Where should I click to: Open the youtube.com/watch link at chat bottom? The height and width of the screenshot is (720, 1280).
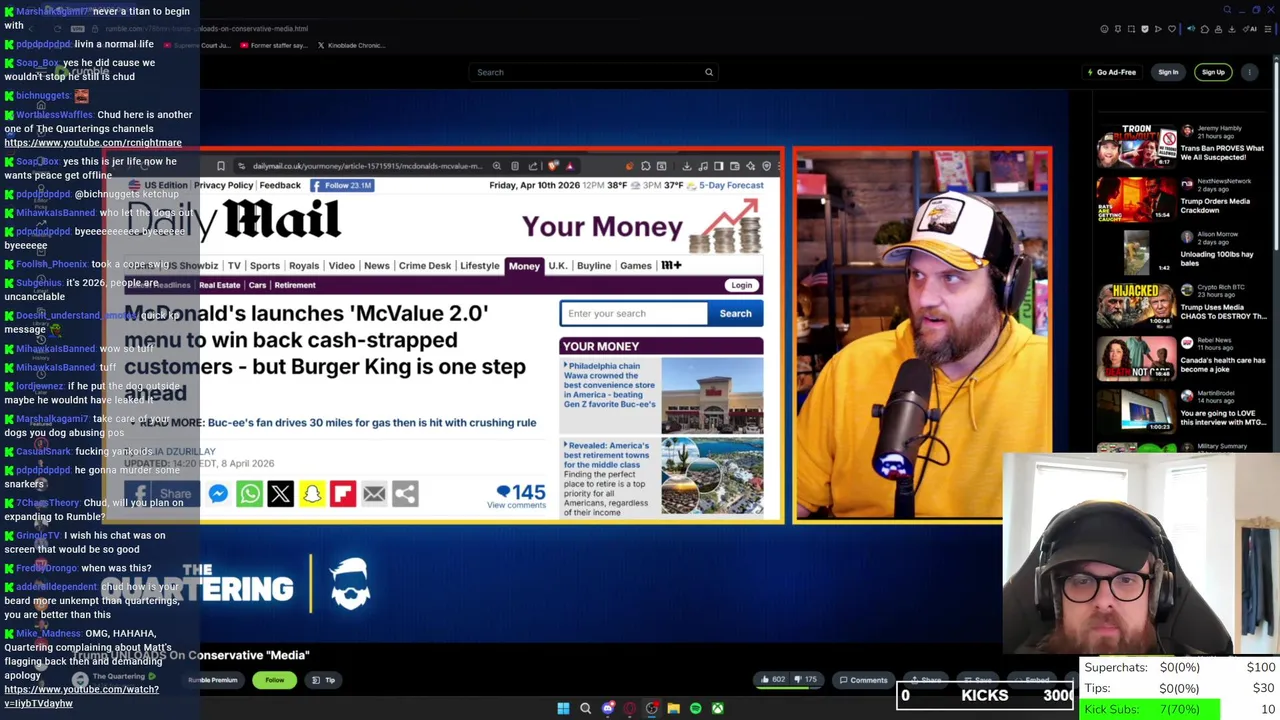81,696
